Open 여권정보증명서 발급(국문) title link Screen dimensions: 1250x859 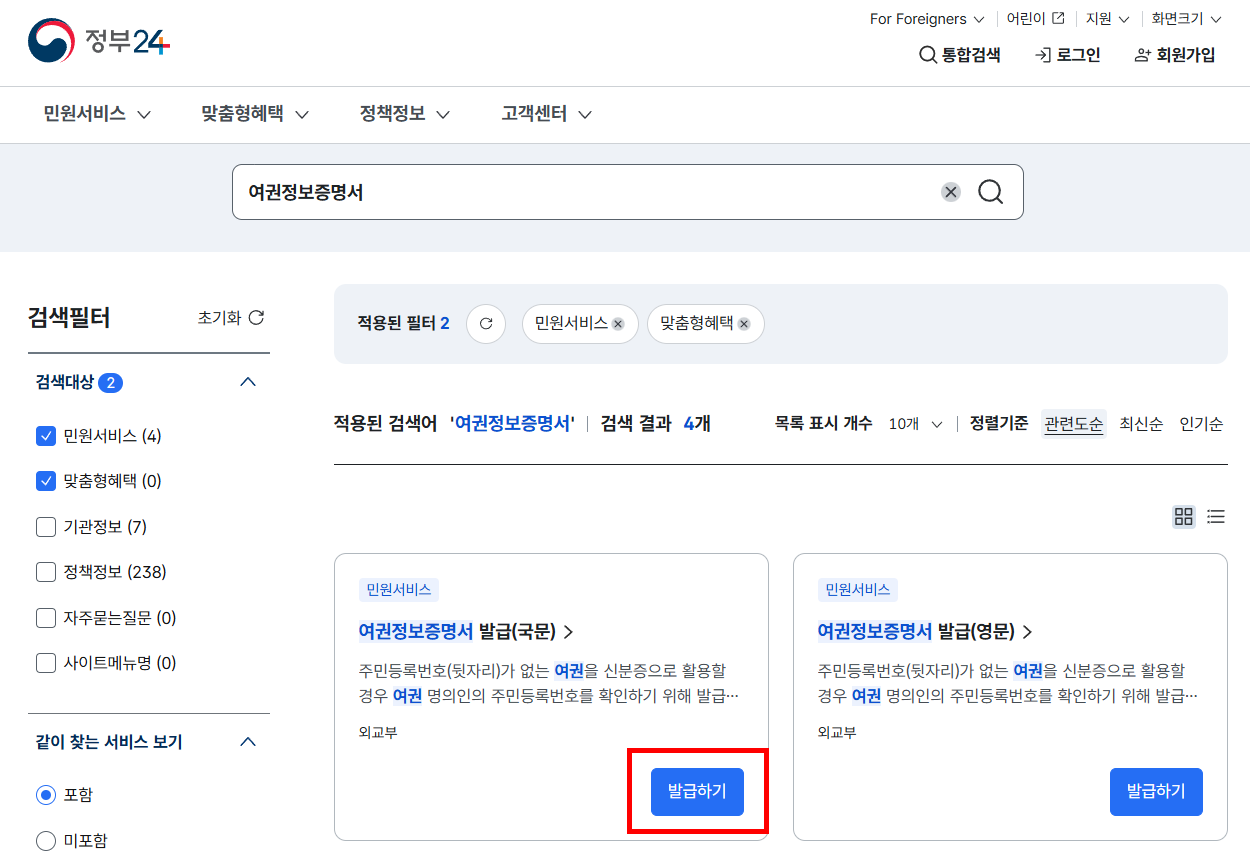(466, 631)
